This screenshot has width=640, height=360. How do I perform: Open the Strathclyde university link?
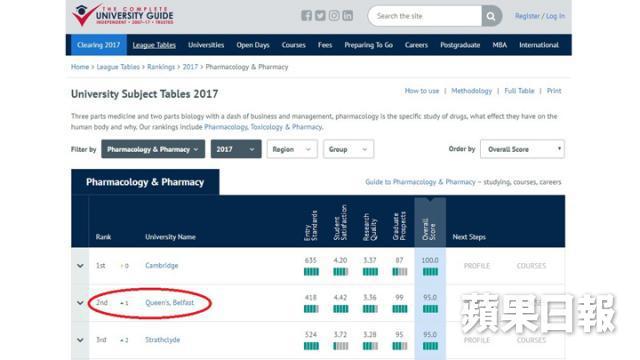point(162,340)
